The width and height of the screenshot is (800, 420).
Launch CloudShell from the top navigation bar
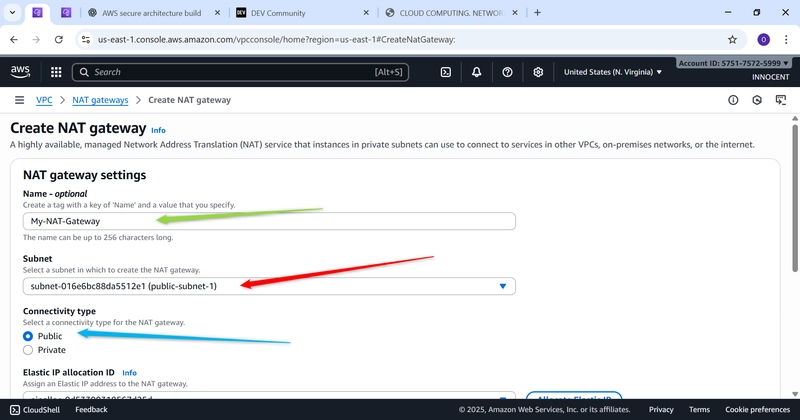pyautogui.click(x=445, y=72)
